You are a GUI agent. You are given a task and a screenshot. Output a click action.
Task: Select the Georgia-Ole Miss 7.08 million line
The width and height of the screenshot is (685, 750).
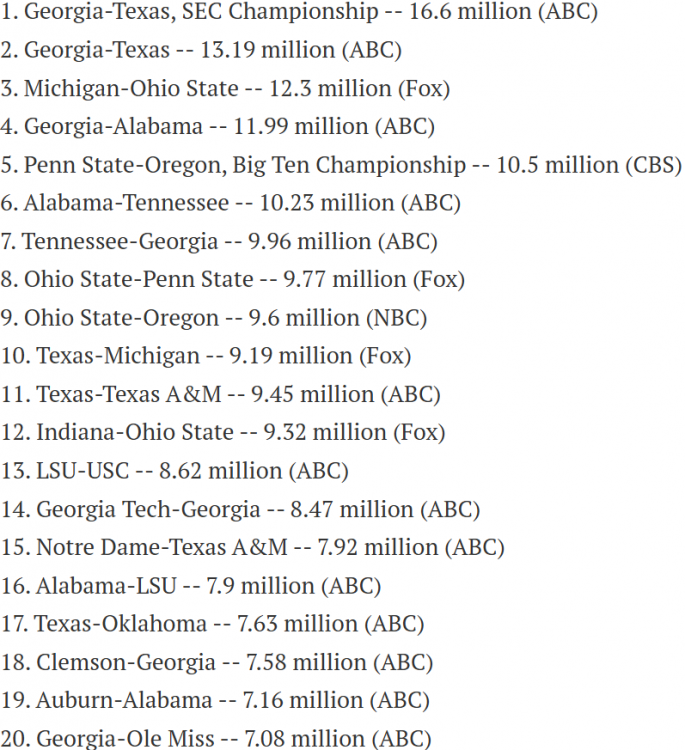click(x=216, y=738)
